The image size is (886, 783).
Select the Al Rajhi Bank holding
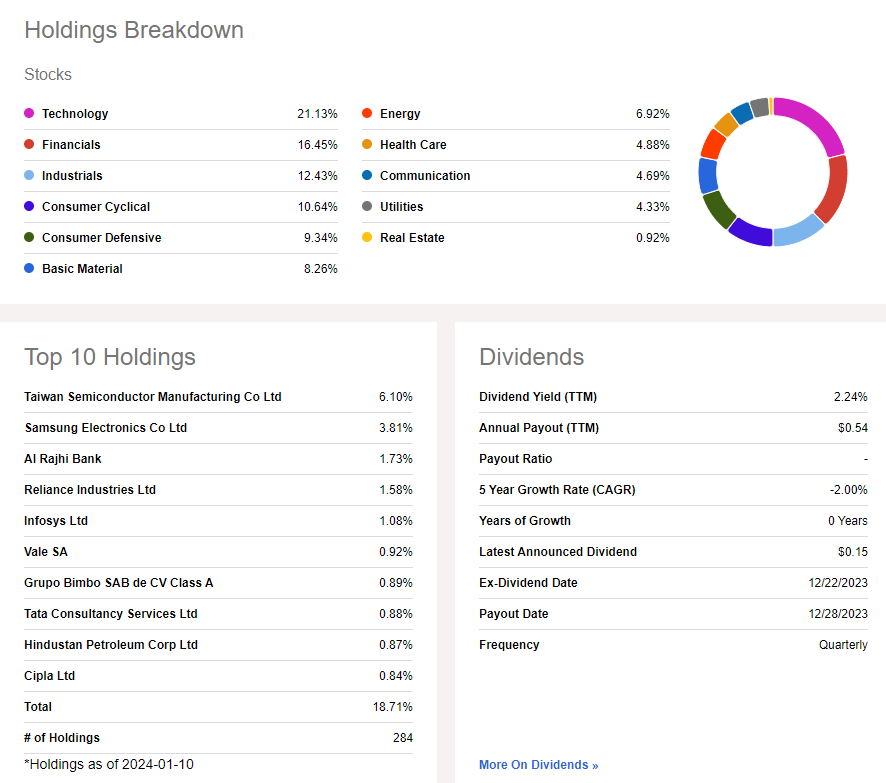click(63, 459)
